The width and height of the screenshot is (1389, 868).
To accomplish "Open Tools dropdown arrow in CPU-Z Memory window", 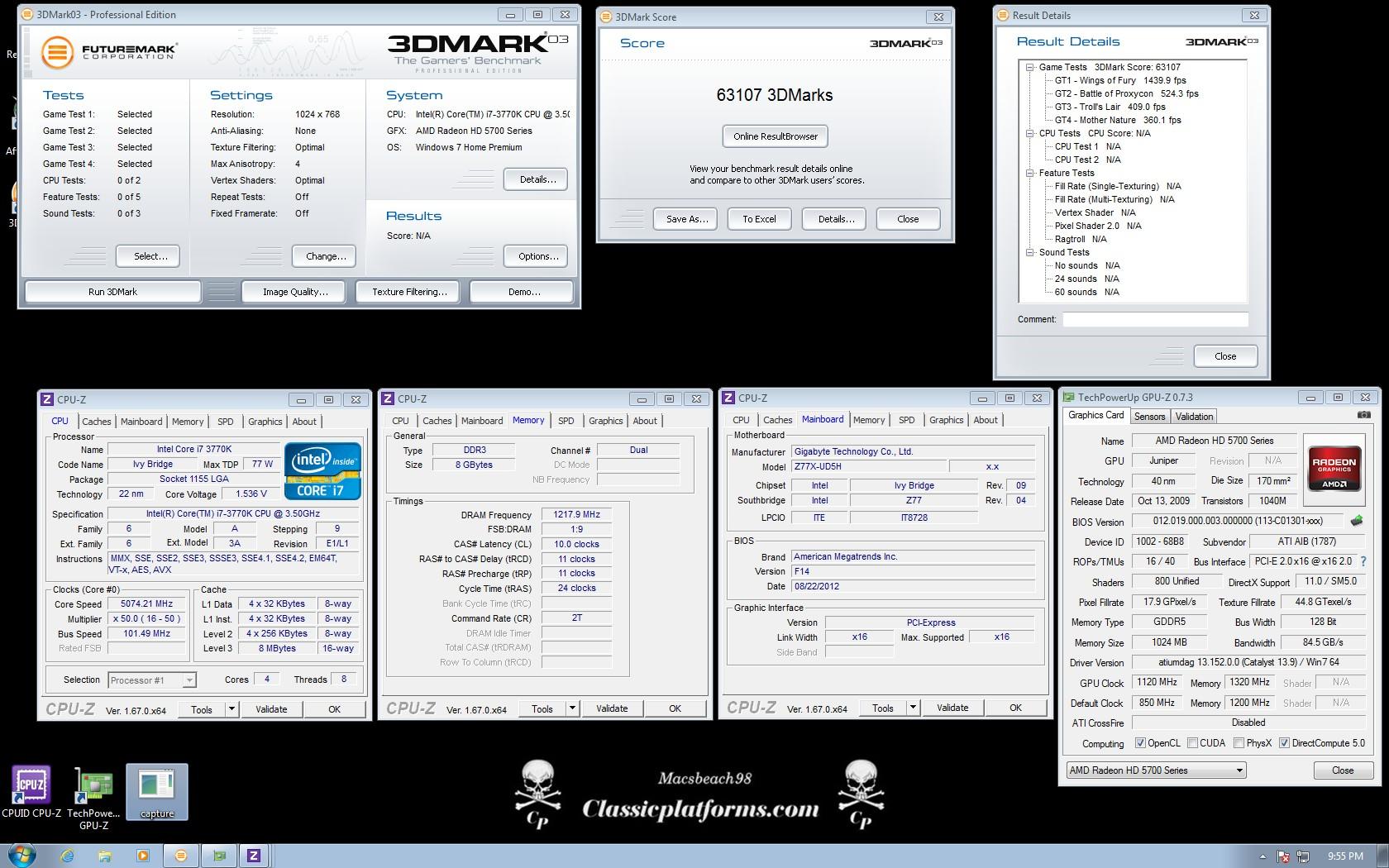I will (572, 708).
